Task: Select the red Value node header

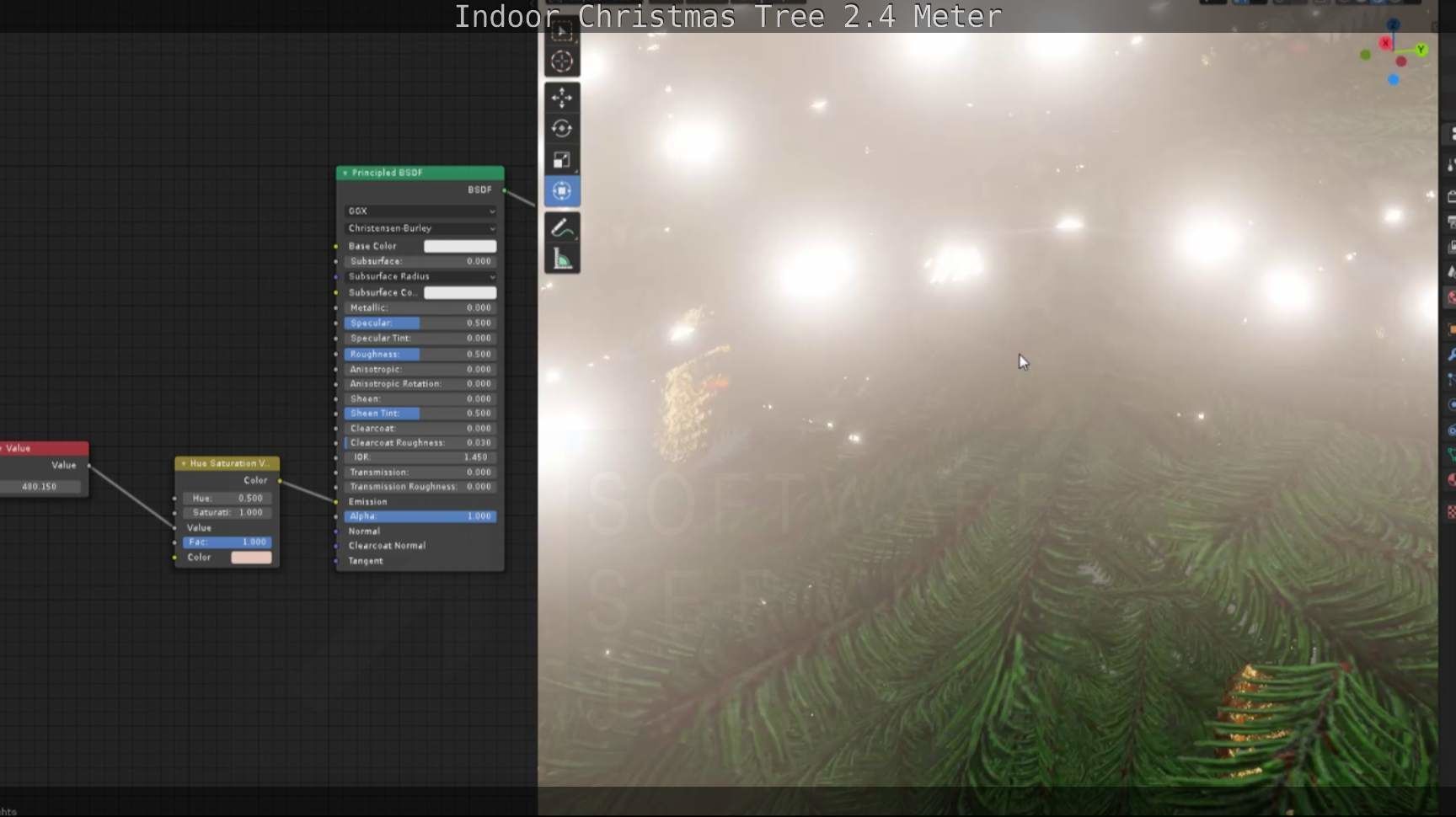Action: coord(44,448)
